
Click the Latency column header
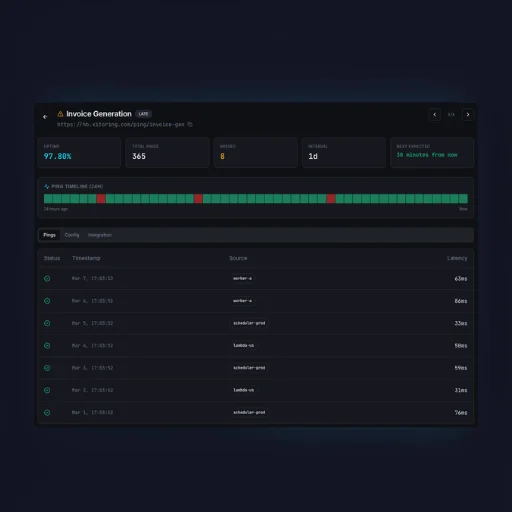[457, 258]
